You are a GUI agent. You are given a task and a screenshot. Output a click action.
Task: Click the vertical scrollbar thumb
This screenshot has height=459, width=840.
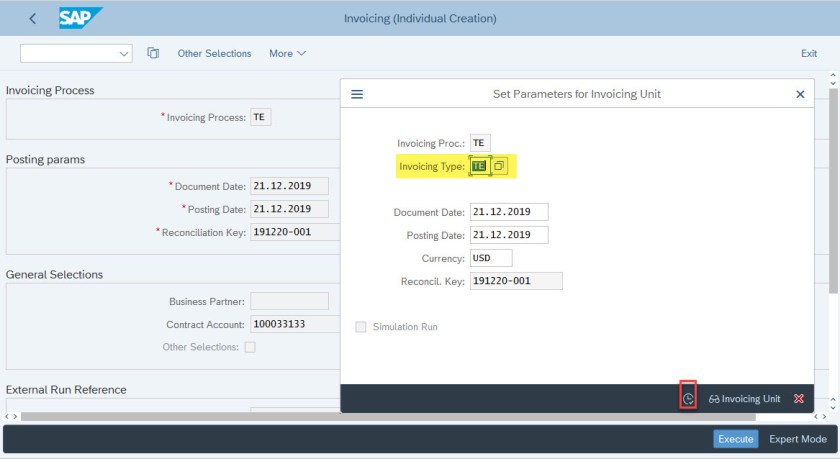click(x=833, y=191)
